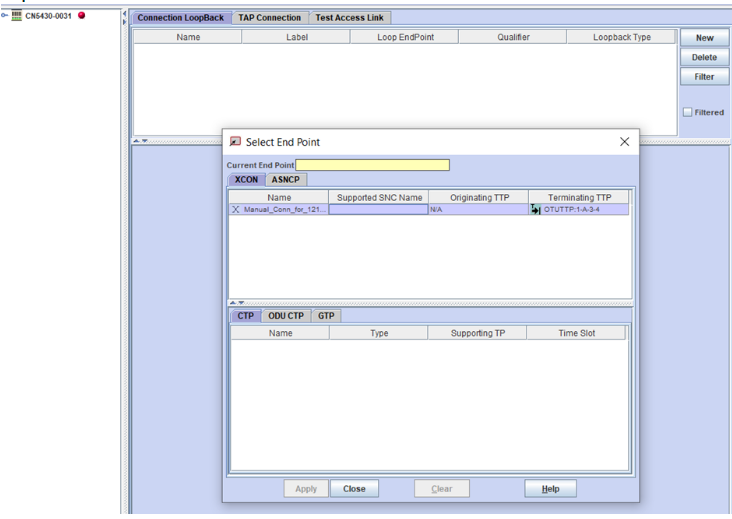Click the New button

pyautogui.click(x=704, y=38)
